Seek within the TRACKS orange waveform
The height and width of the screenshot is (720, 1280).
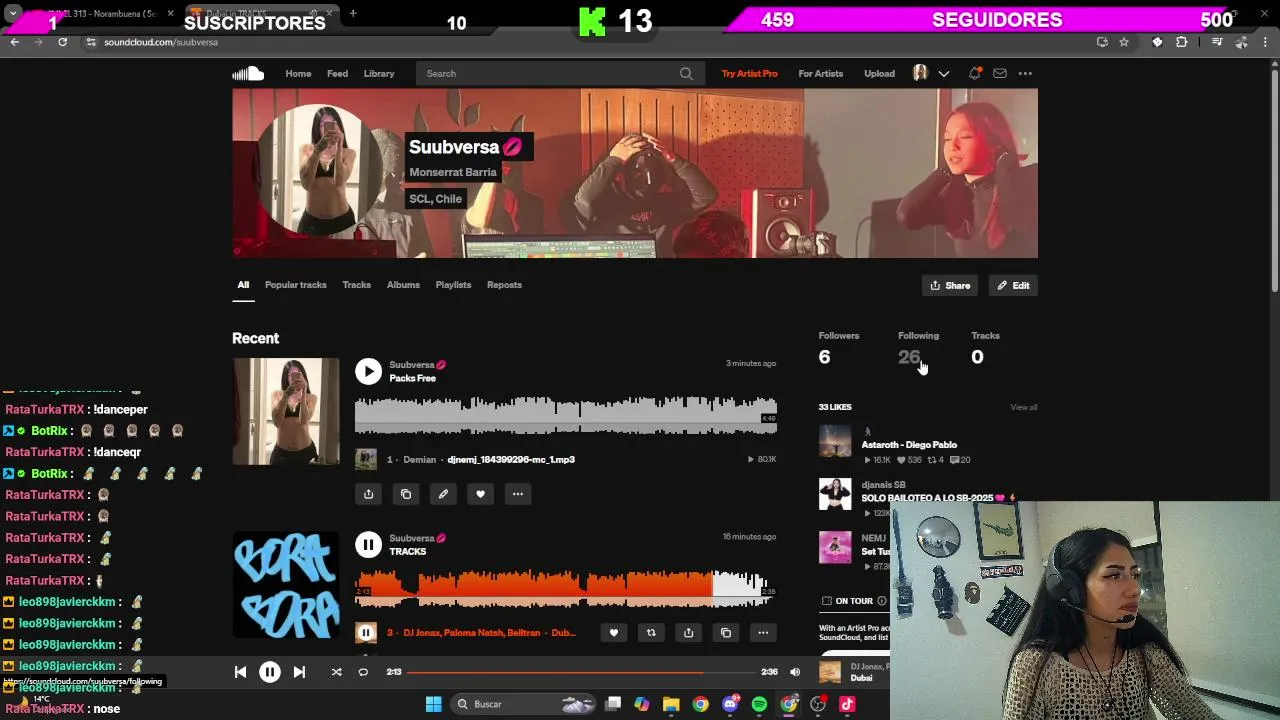pyautogui.click(x=565, y=589)
